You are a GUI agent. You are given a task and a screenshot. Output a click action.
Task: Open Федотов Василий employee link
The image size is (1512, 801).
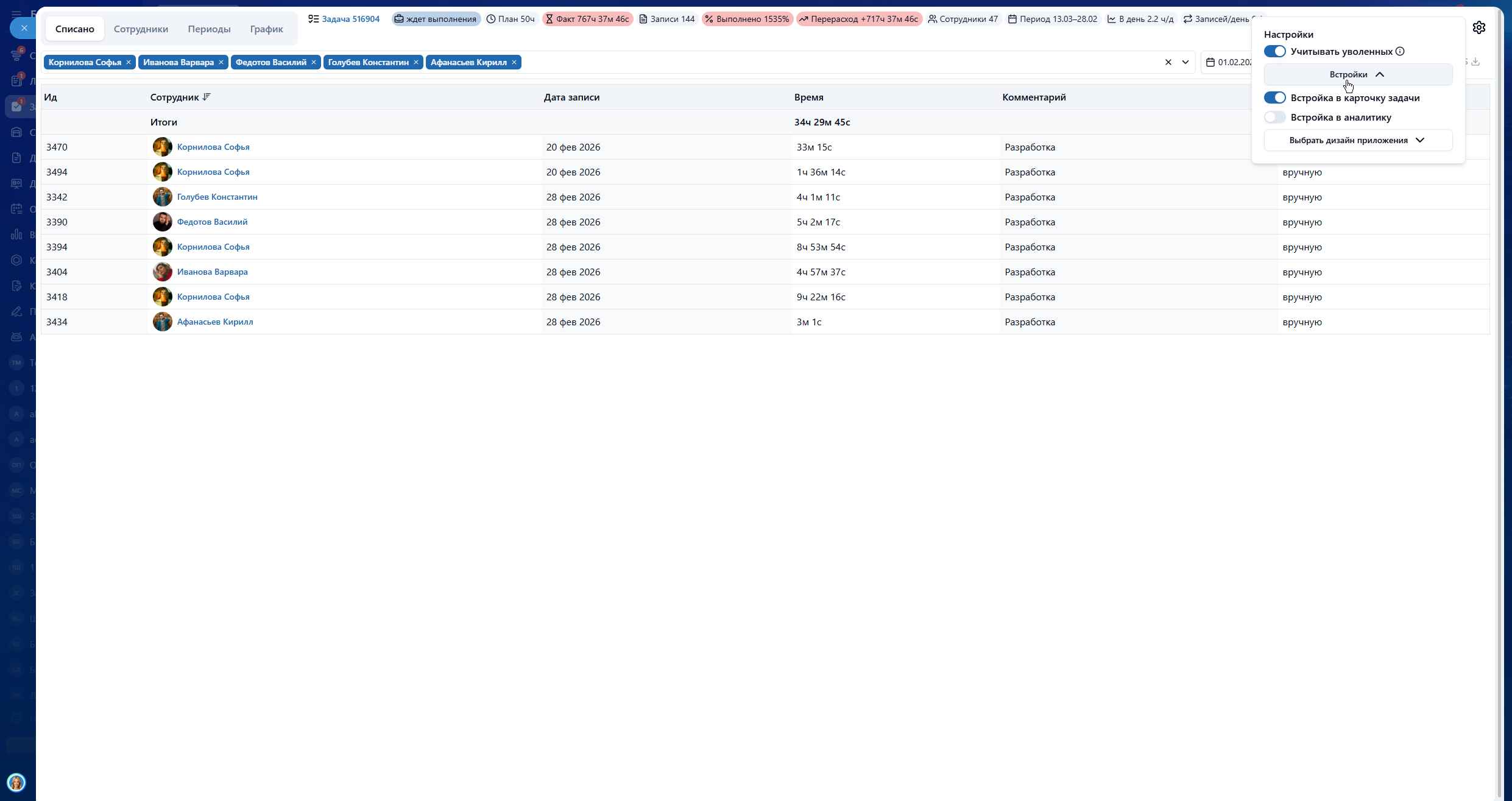point(212,222)
